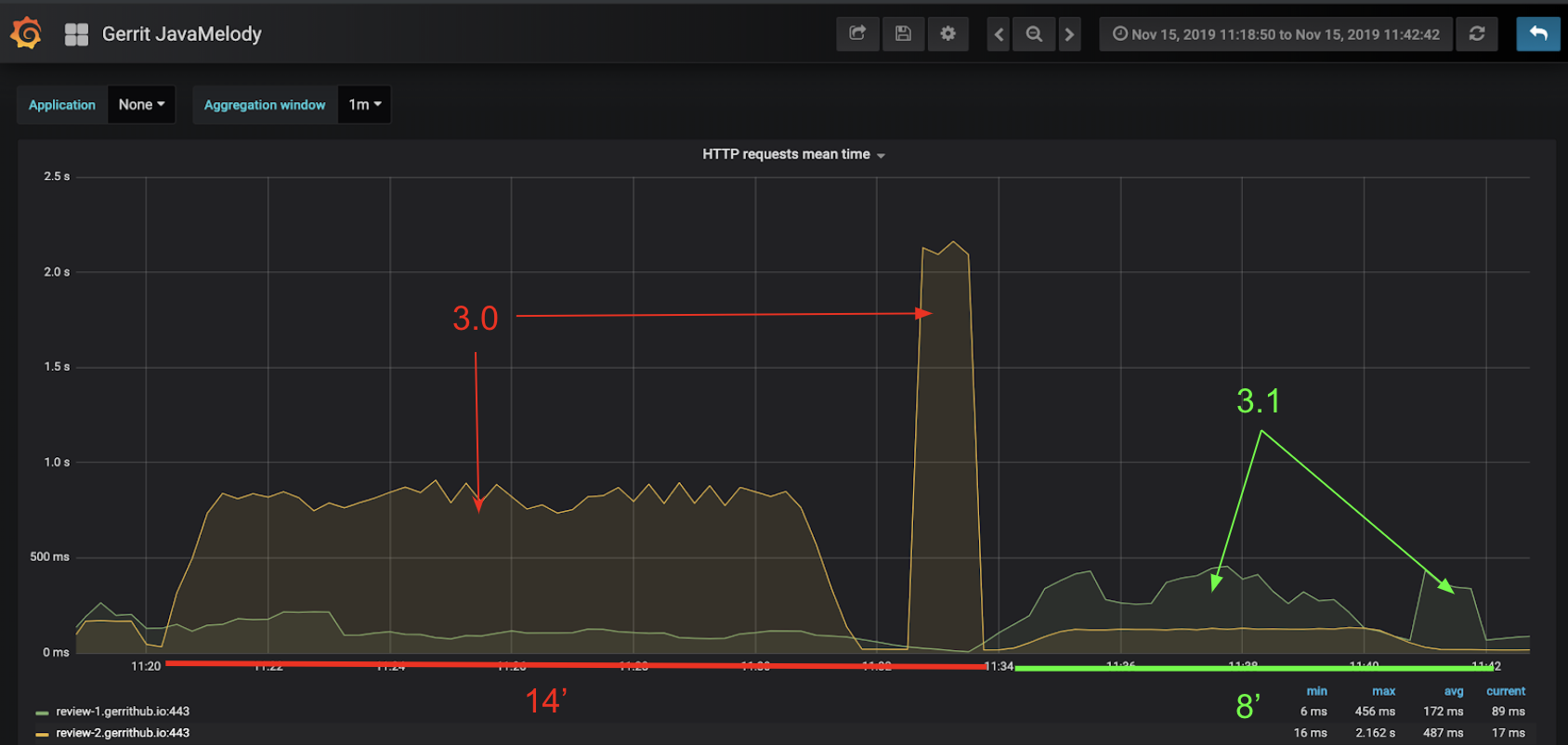
Task: Open dashboard settings gear icon
Action: point(947,34)
